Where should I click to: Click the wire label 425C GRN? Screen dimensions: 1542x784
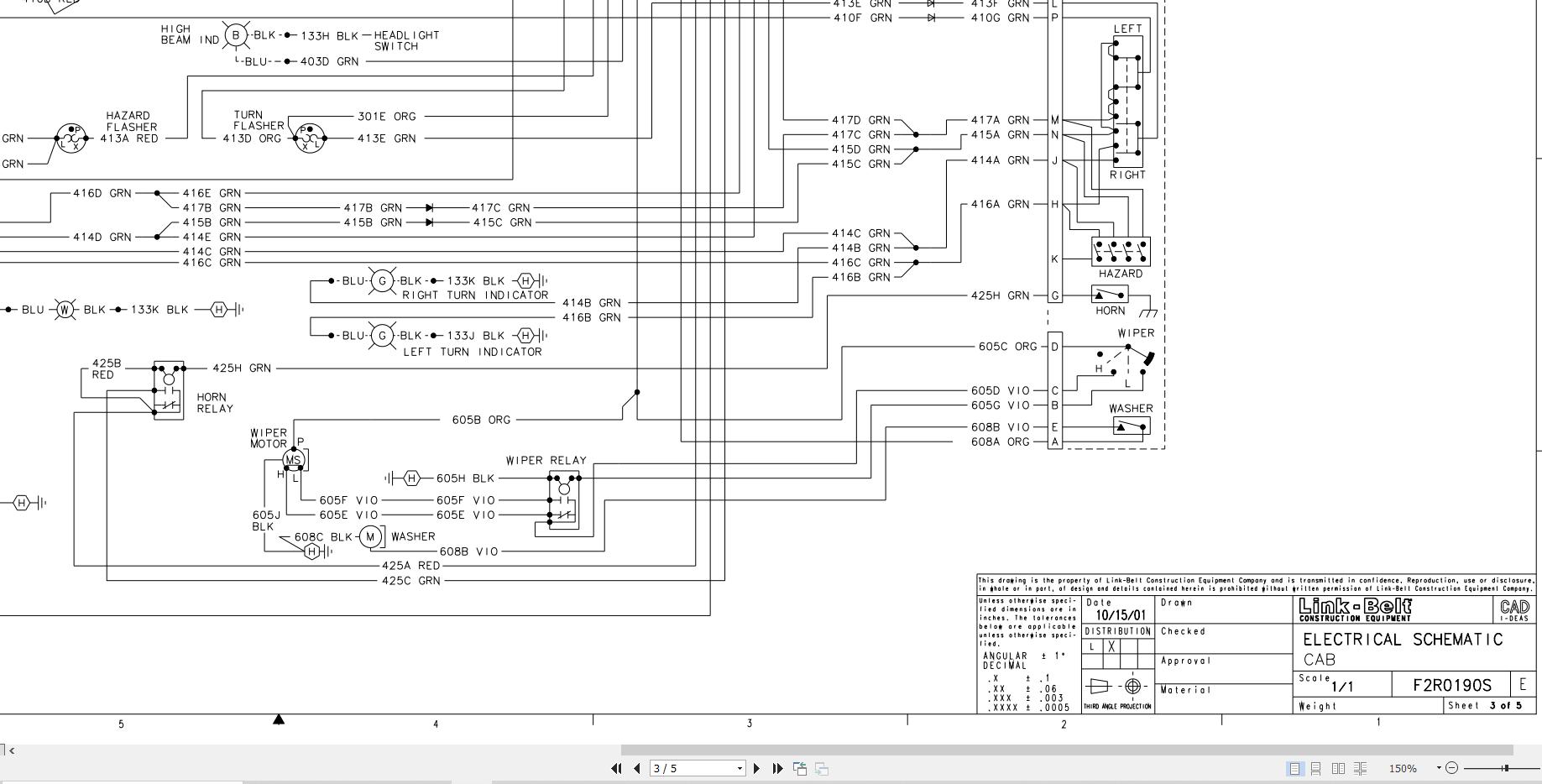click(411, 580)
